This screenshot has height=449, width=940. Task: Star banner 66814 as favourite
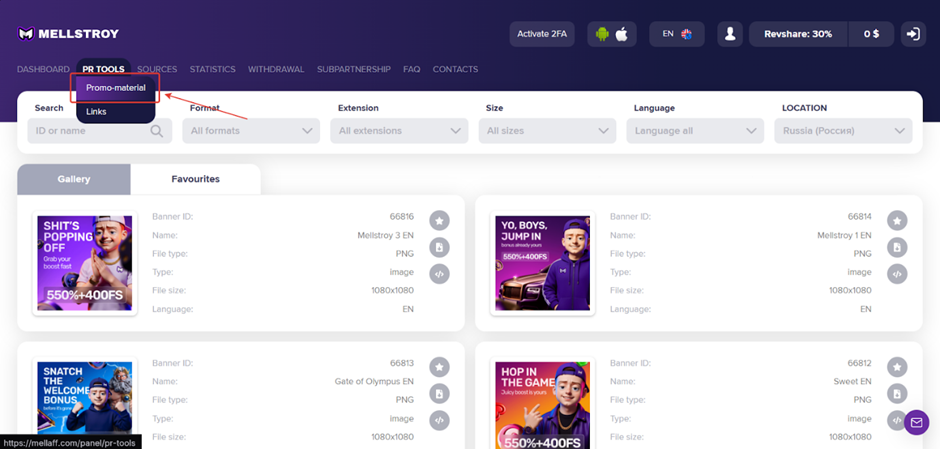[897, 220]
